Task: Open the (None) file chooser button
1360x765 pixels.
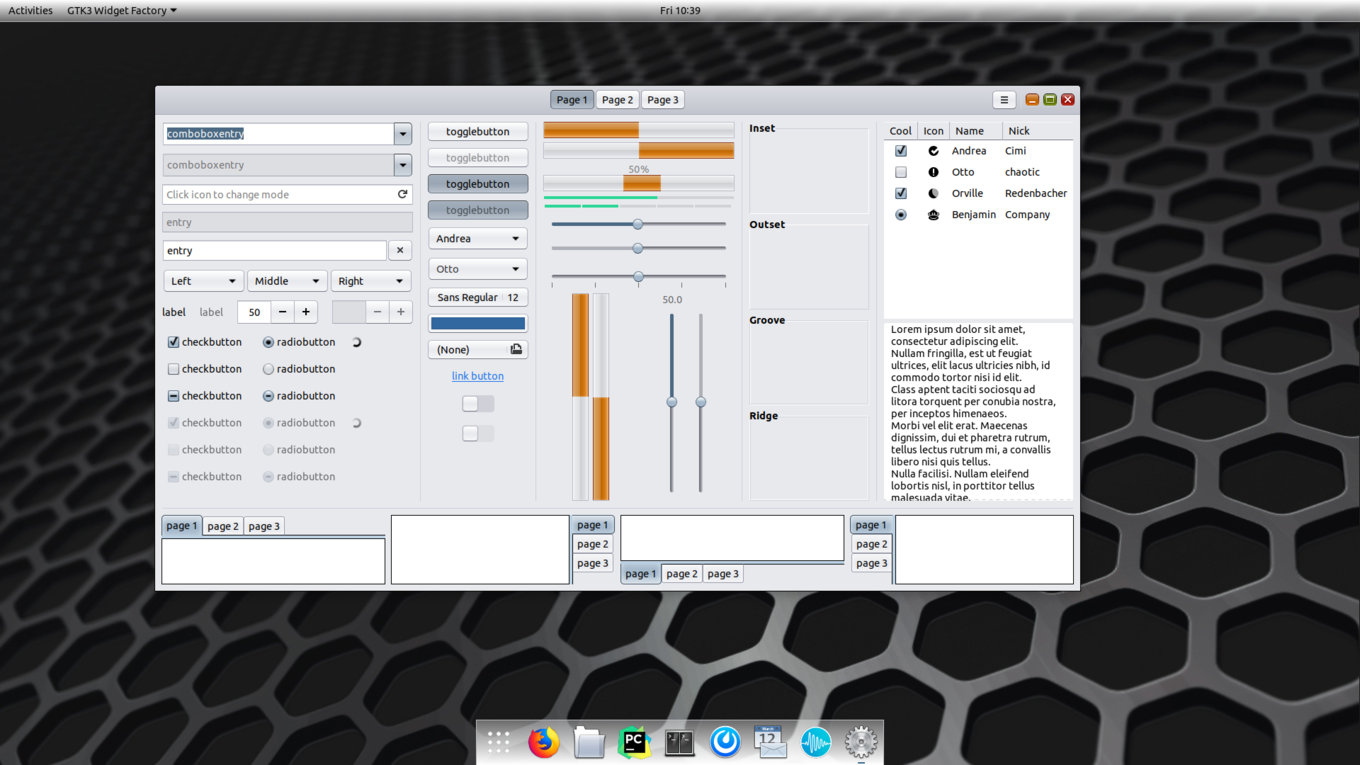Action: click(x=478, y=349)
